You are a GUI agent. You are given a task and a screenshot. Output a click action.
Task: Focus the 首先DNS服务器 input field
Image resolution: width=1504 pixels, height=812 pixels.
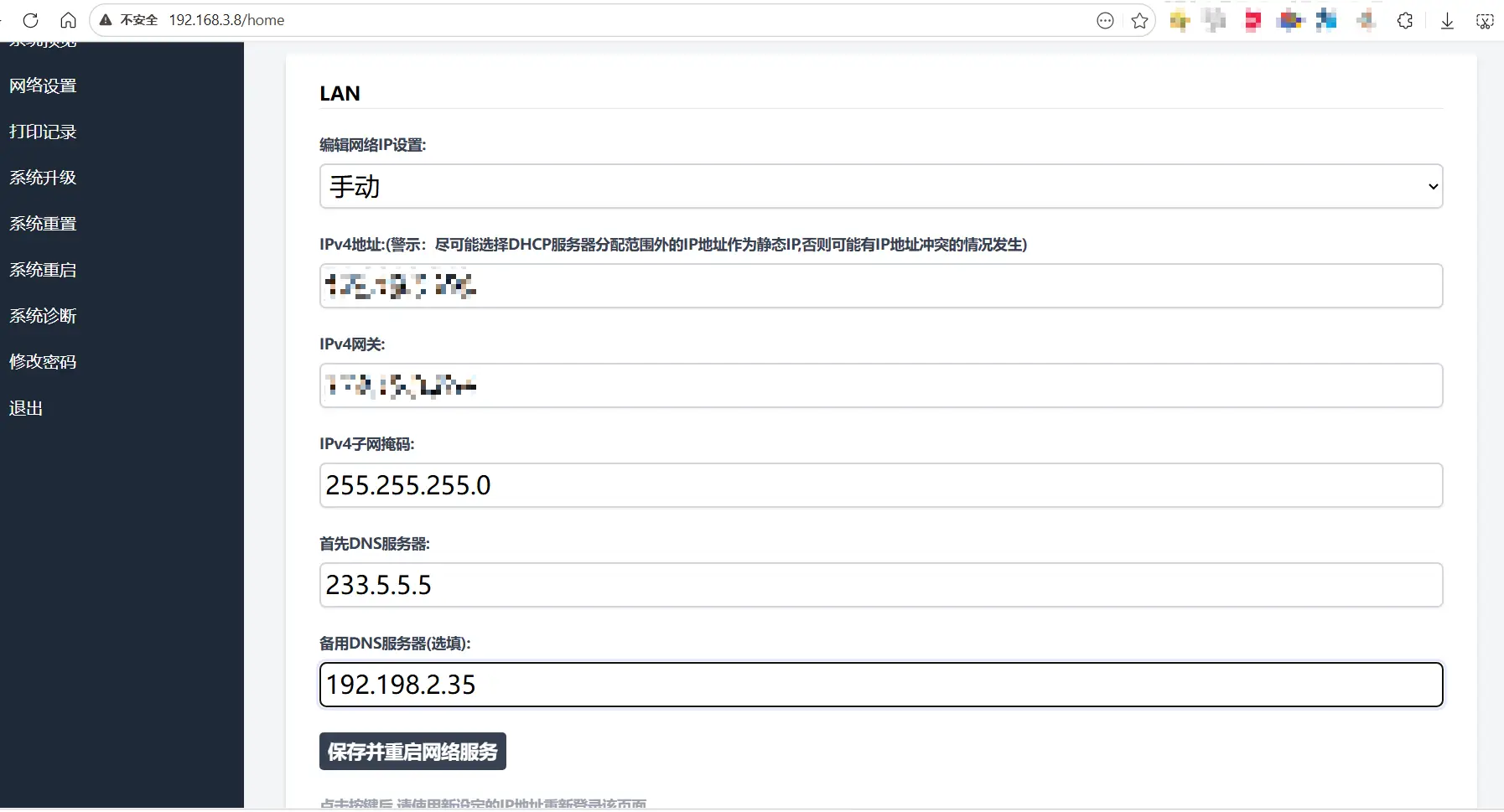click(x=880, y=585)
